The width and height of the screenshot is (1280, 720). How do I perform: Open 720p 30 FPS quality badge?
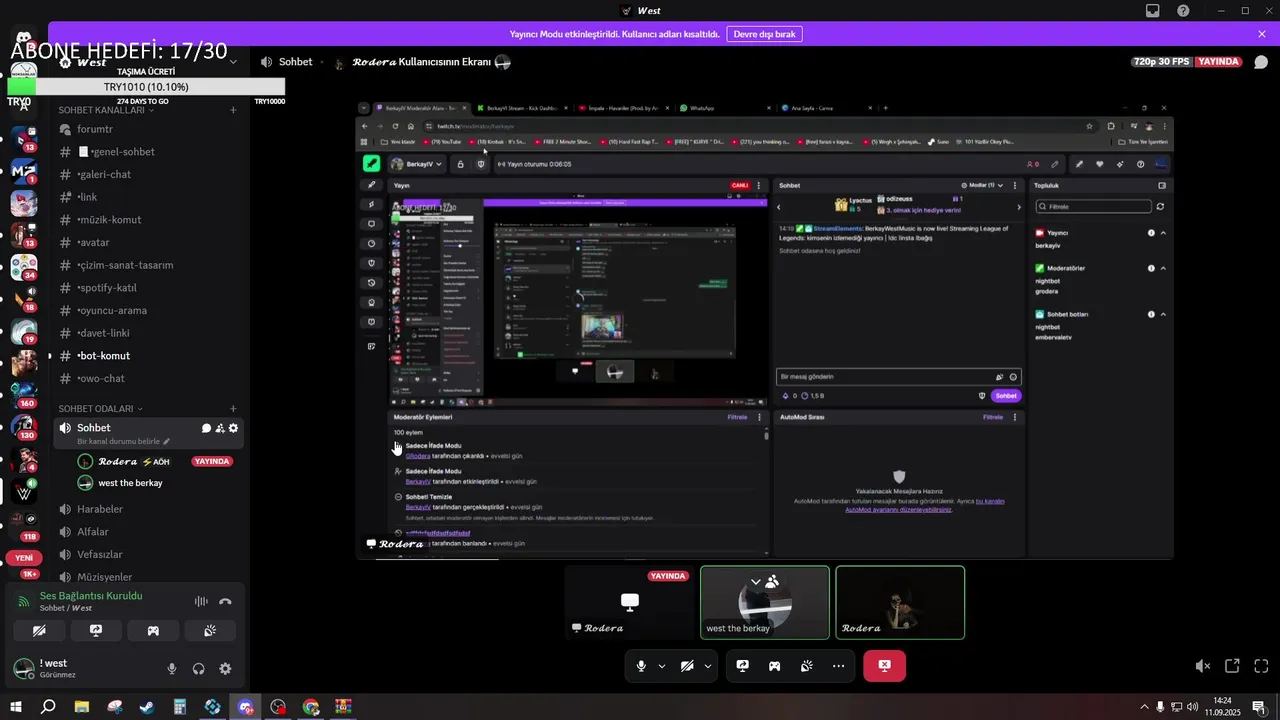coord(1162,62)
